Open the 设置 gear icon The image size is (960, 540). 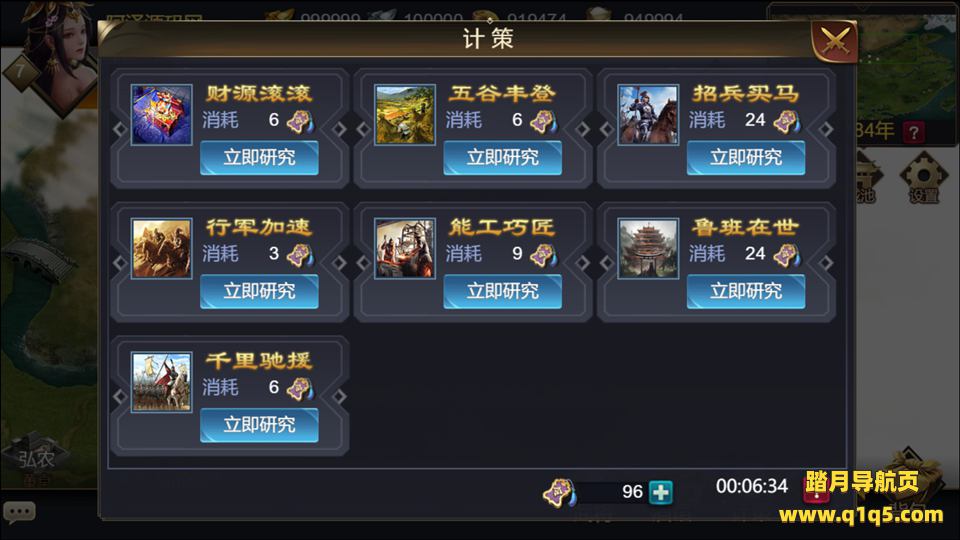pyautogui.click(x=923, y=180)
